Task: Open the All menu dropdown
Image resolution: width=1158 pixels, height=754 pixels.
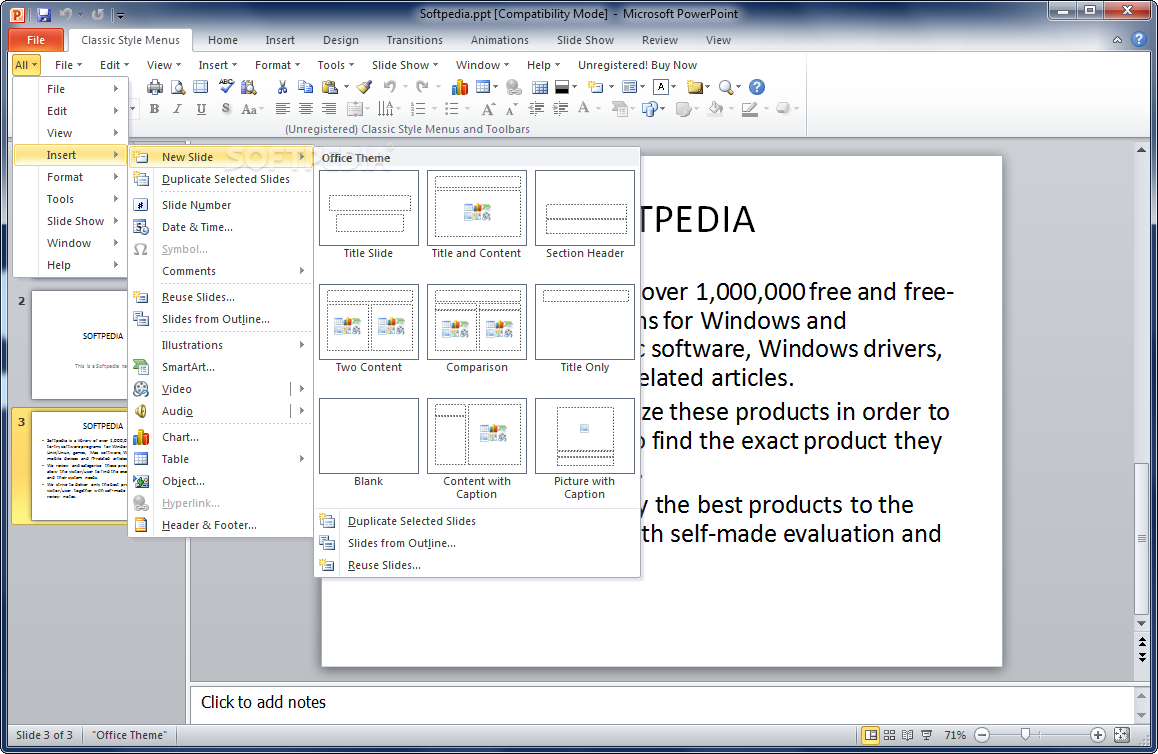Action: click(26, 65)
